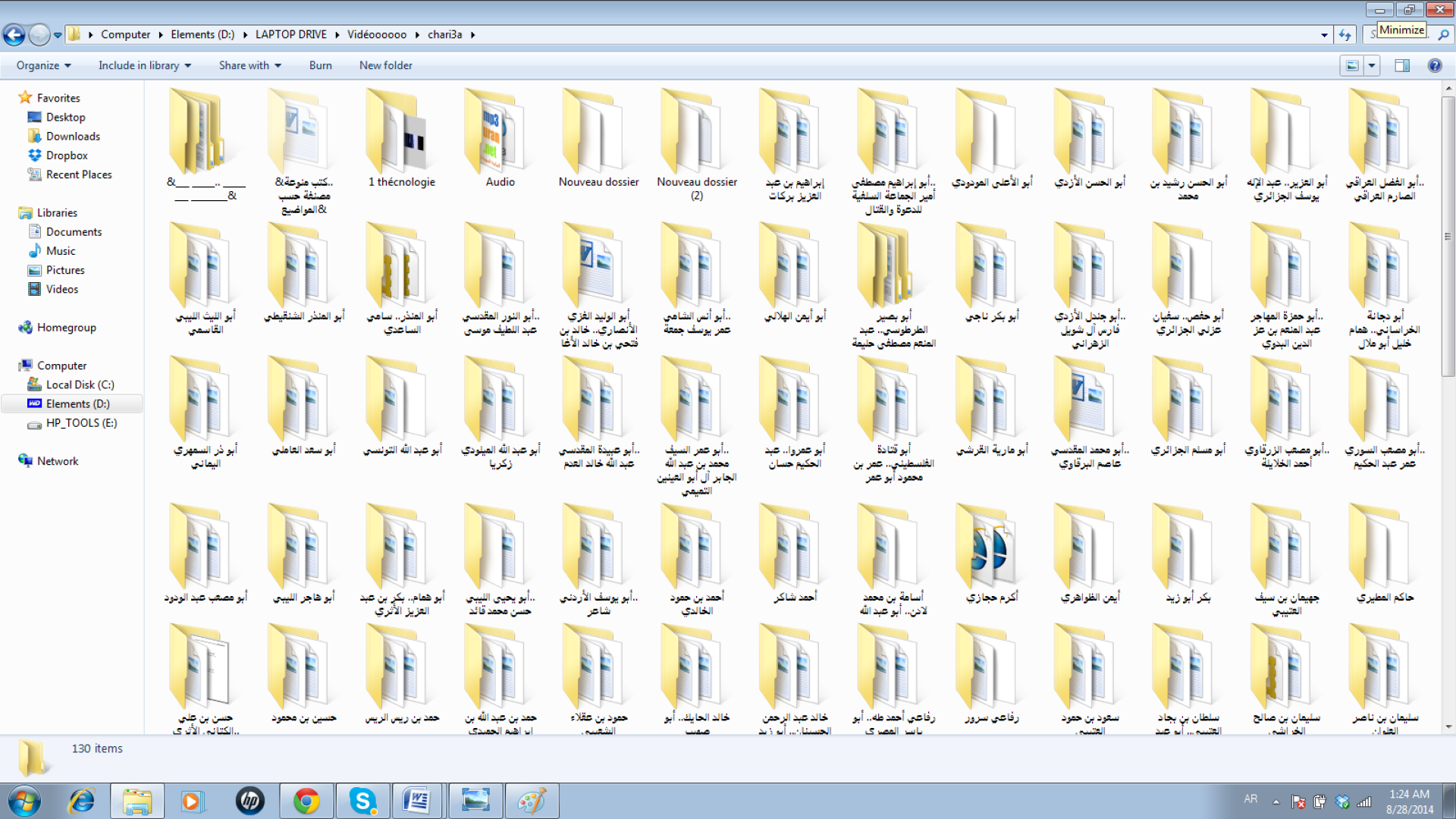Click the Back navigation arrow button
The height and width of the screenshot is (819, 1456).
[14, 35]
